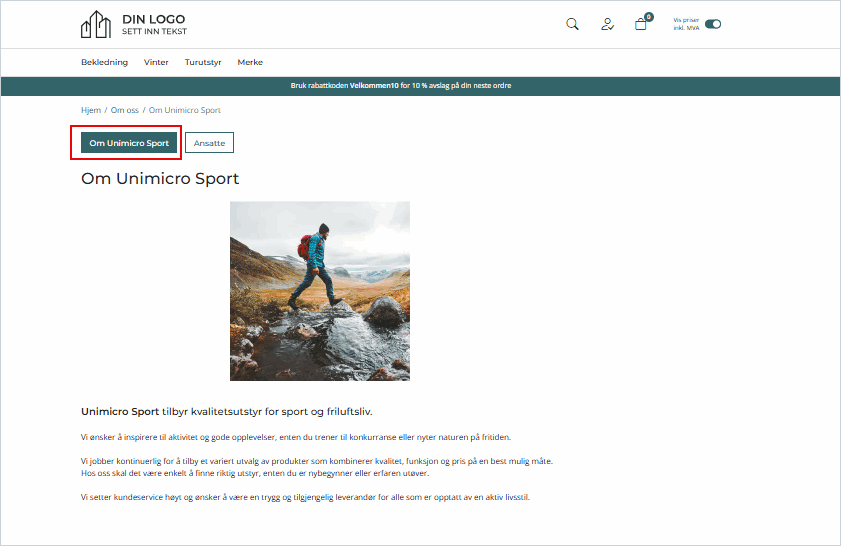The height and width of the screenshot is (546, 841).
Task: Open the Turutstyr menu
Action: point(203,62)
